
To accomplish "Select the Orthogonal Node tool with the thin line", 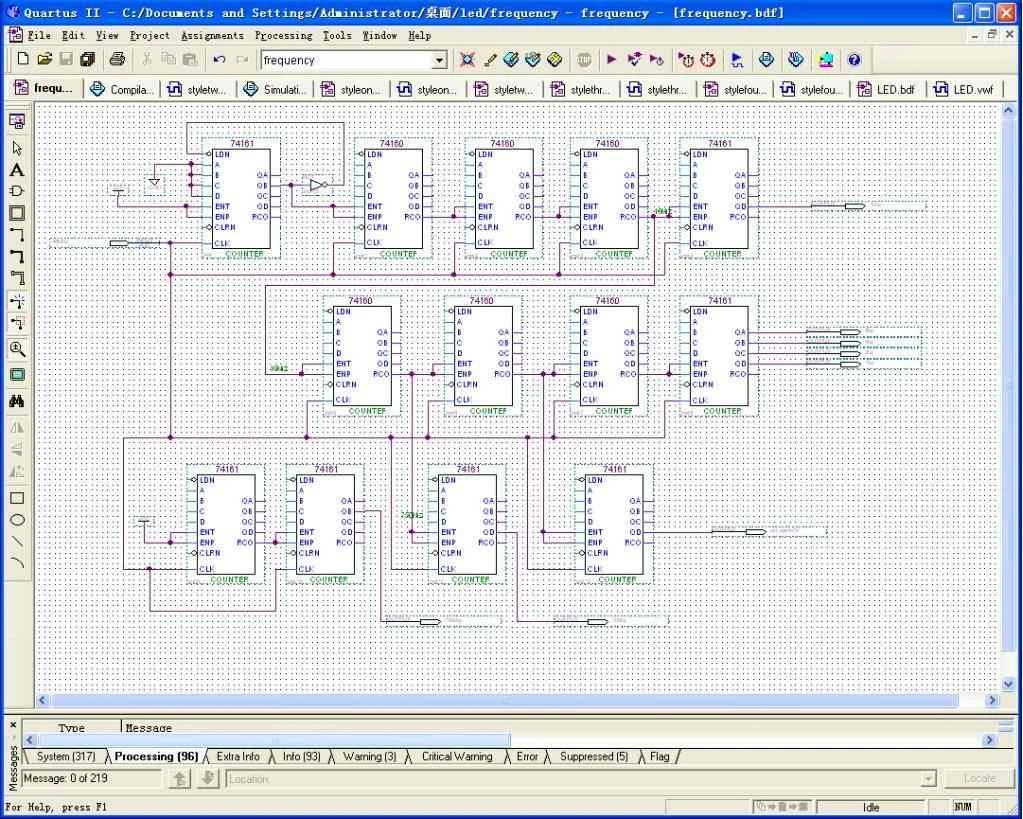I will 18,234.
